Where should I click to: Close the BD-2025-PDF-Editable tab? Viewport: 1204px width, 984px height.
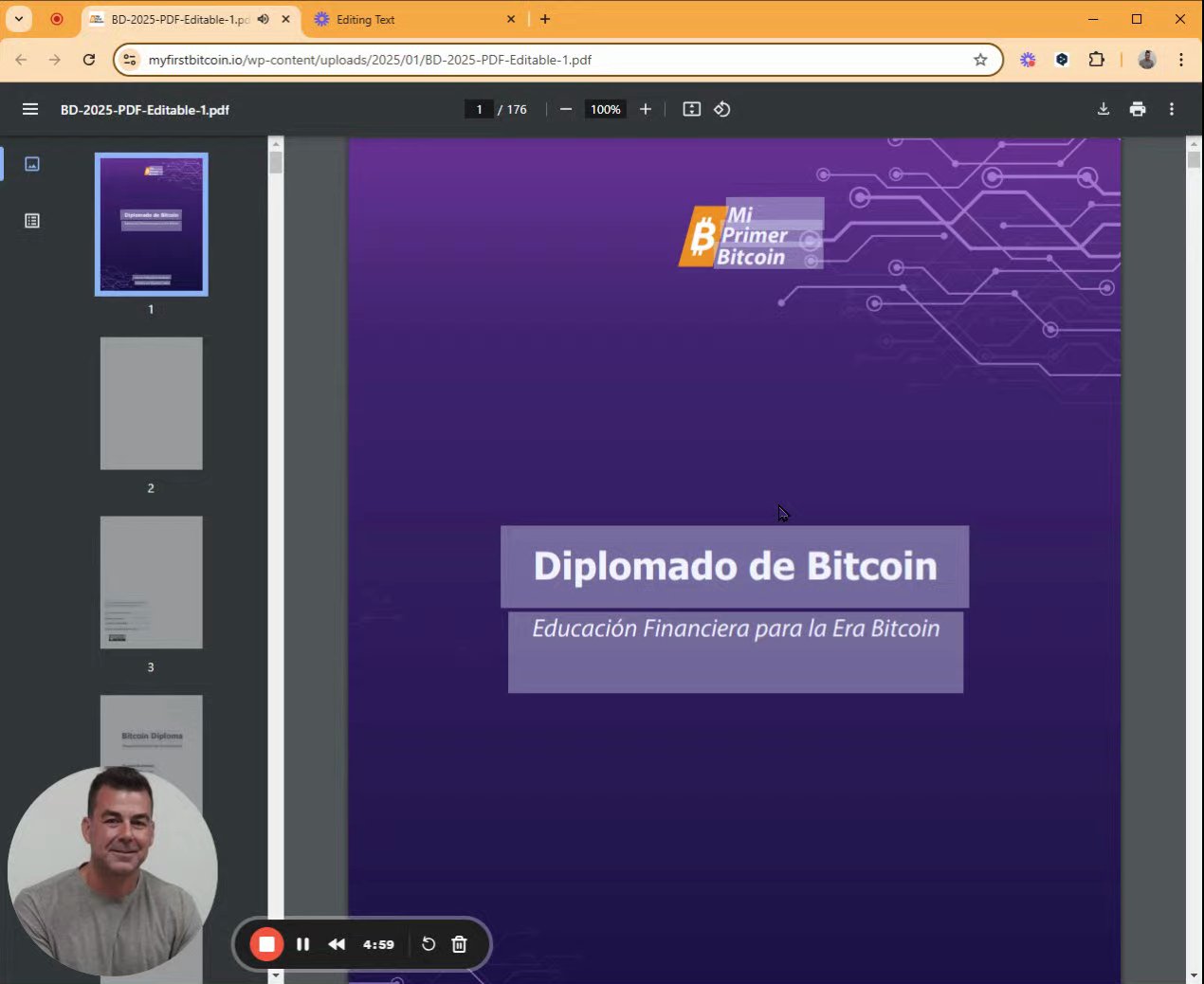[x=285, y=19]
